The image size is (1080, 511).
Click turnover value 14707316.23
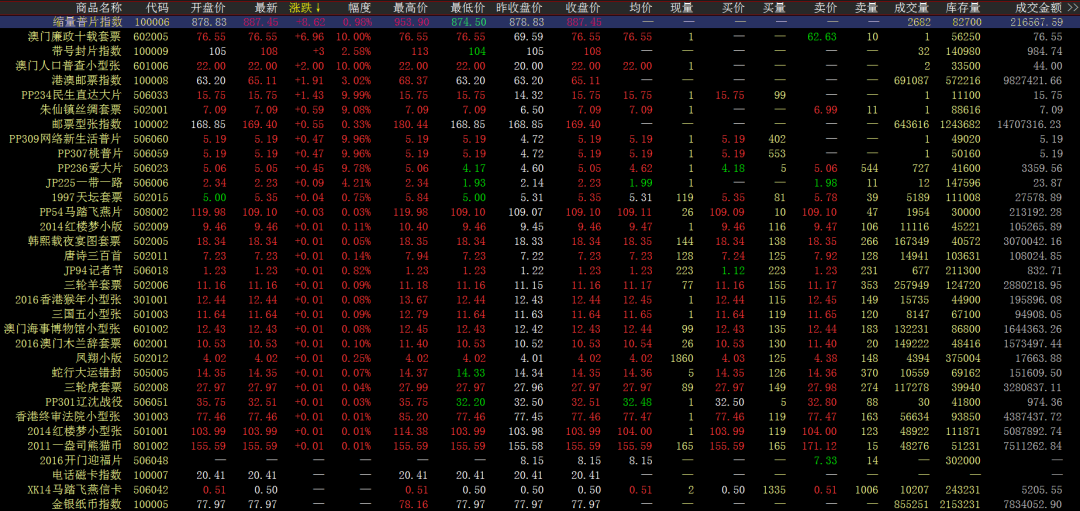point(1028,124)
